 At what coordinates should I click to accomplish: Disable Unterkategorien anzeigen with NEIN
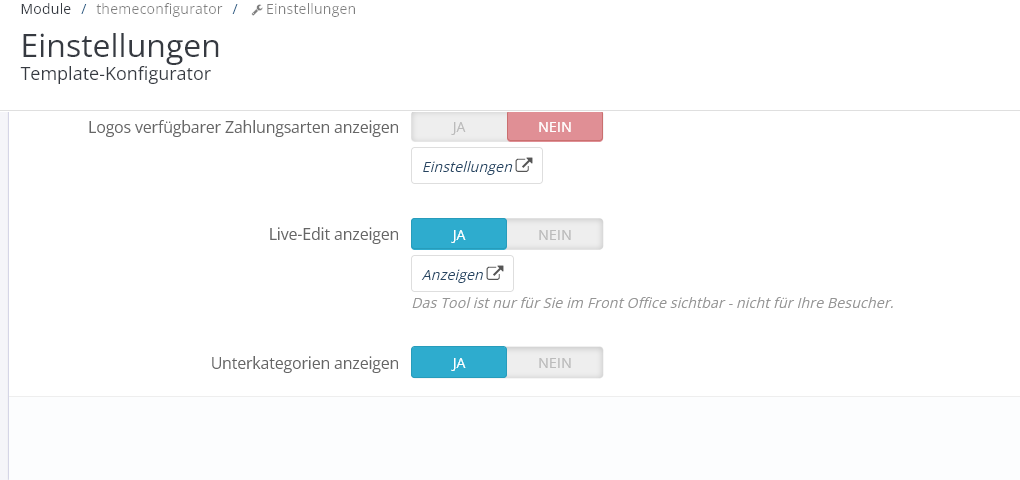[555, 363]
